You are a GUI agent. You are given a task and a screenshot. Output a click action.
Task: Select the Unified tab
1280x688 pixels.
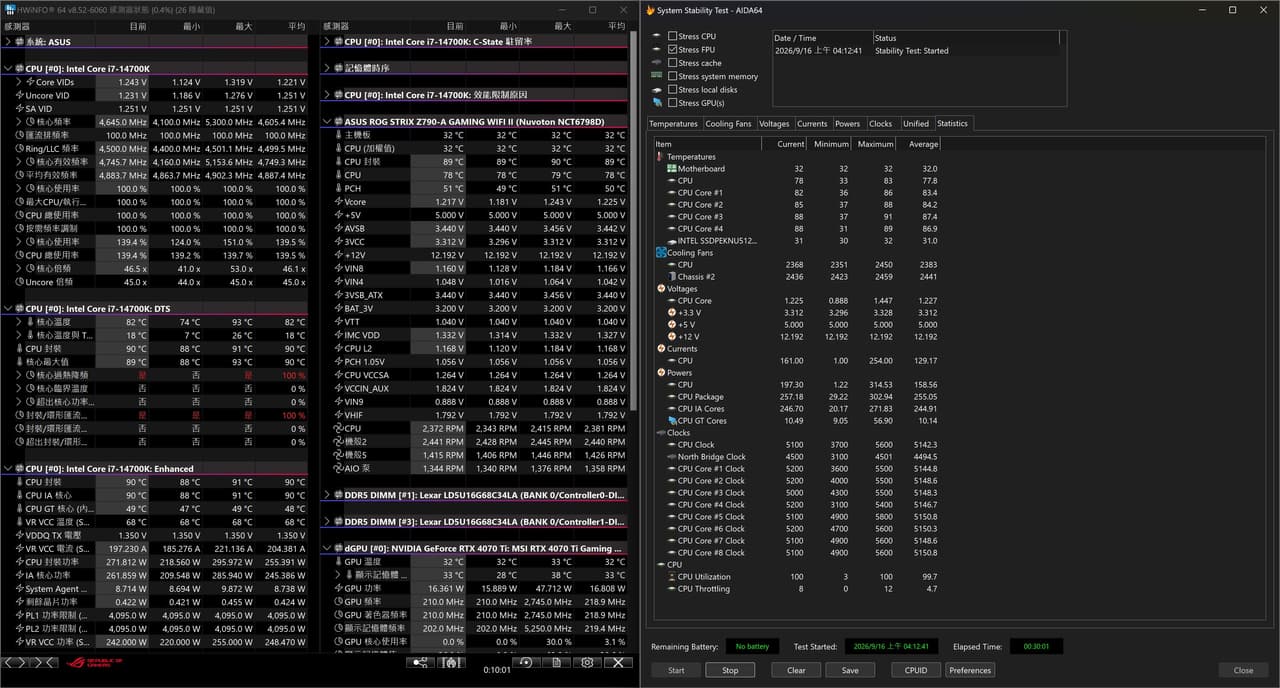(x=915, y=124)
